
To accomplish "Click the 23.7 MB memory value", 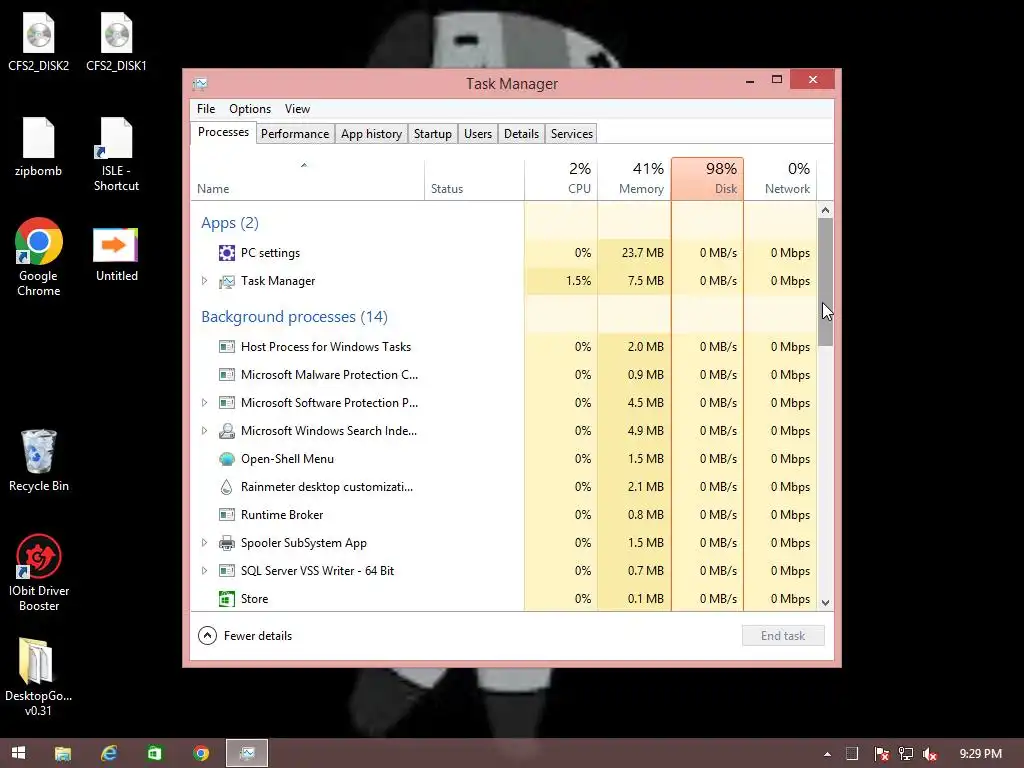I will (643, 253).
